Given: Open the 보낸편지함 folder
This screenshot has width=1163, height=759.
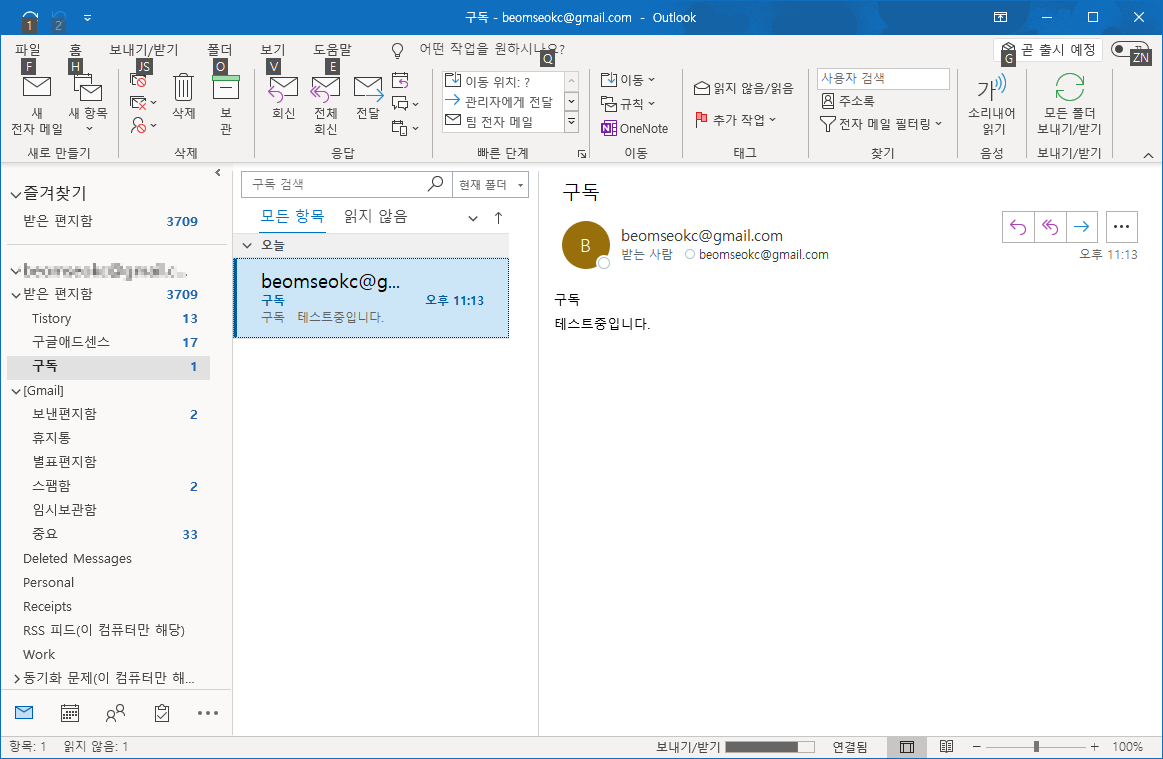Looking at the screenshot, I should click(108, 414).
